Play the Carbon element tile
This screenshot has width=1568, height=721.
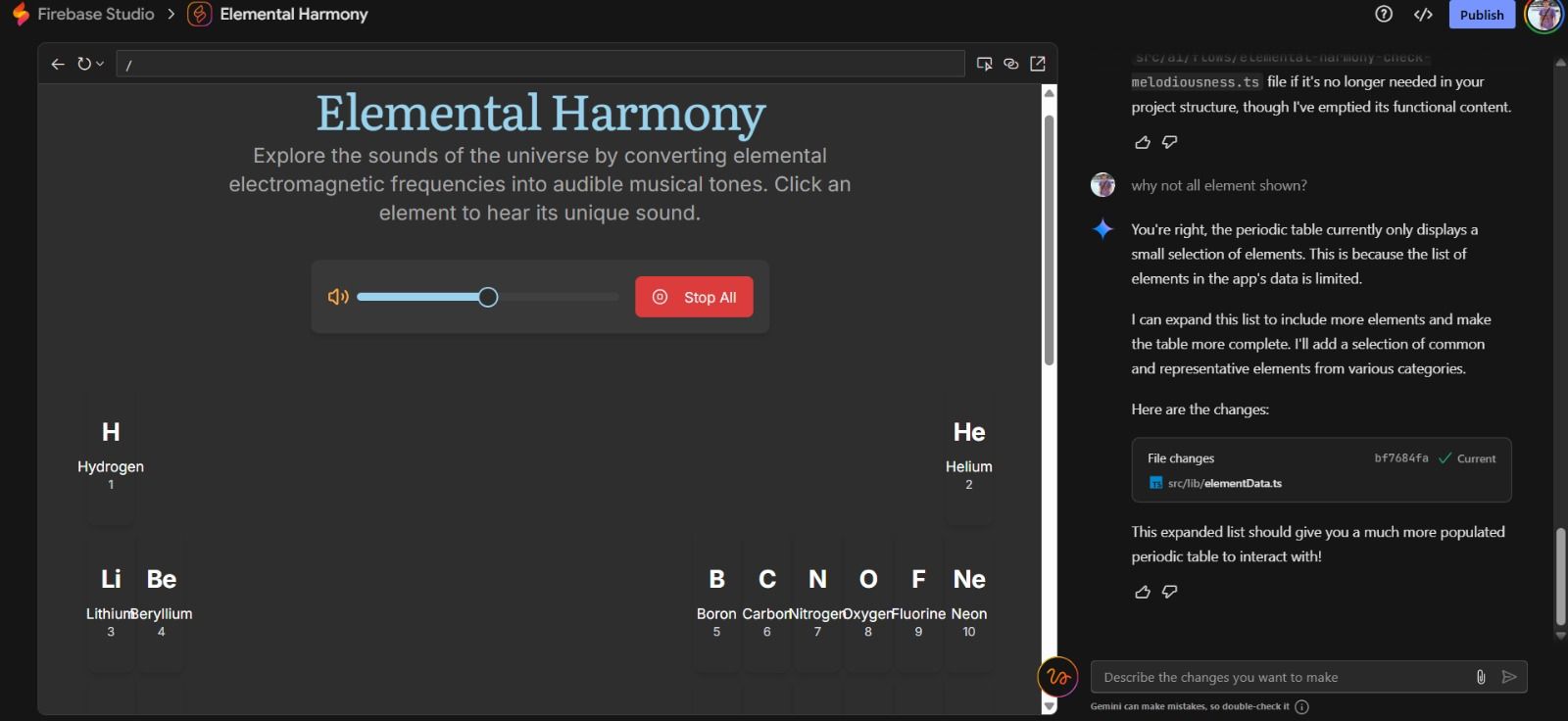coord(767,603)
